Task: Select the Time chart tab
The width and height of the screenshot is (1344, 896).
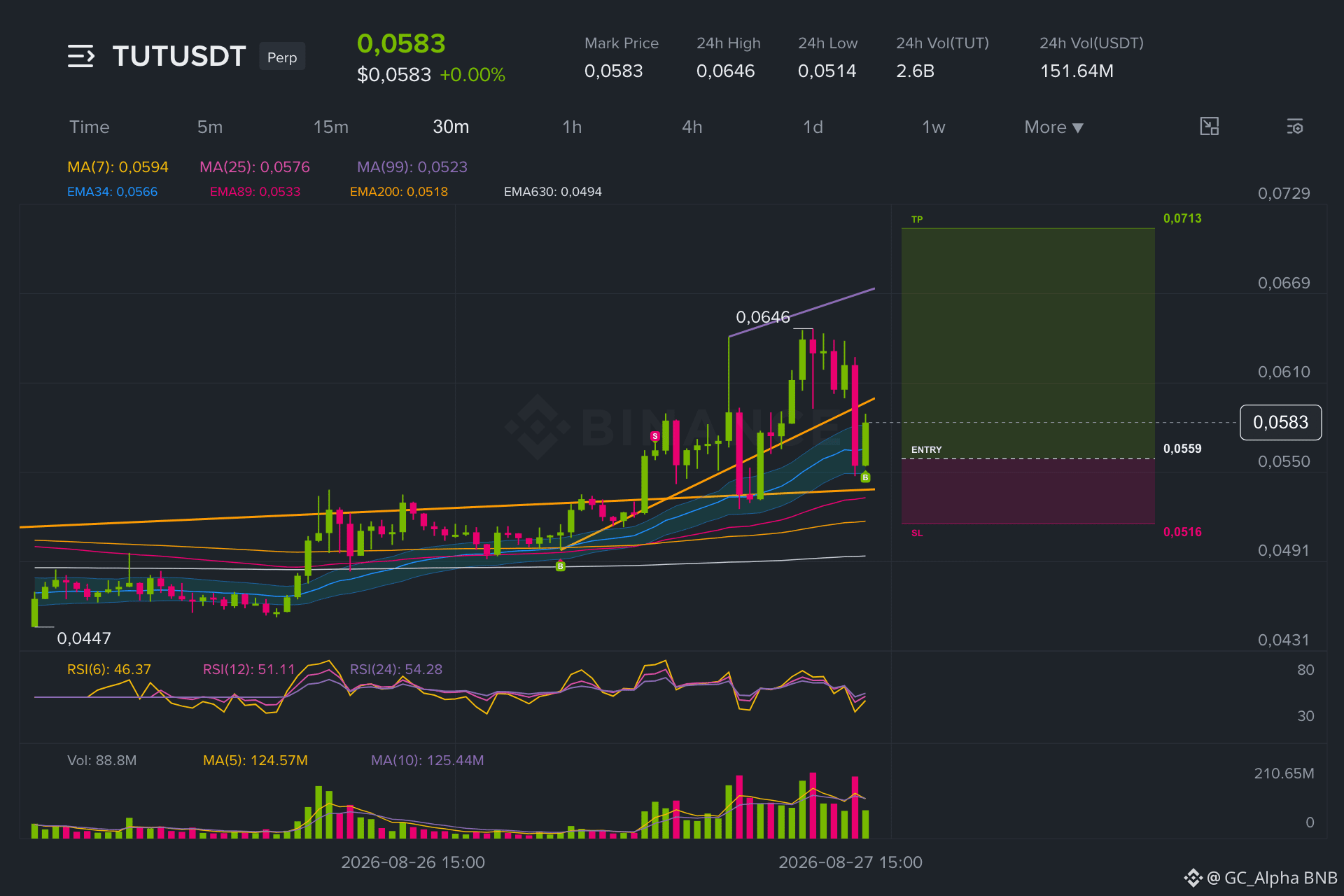Action: [x=90, y=127]
